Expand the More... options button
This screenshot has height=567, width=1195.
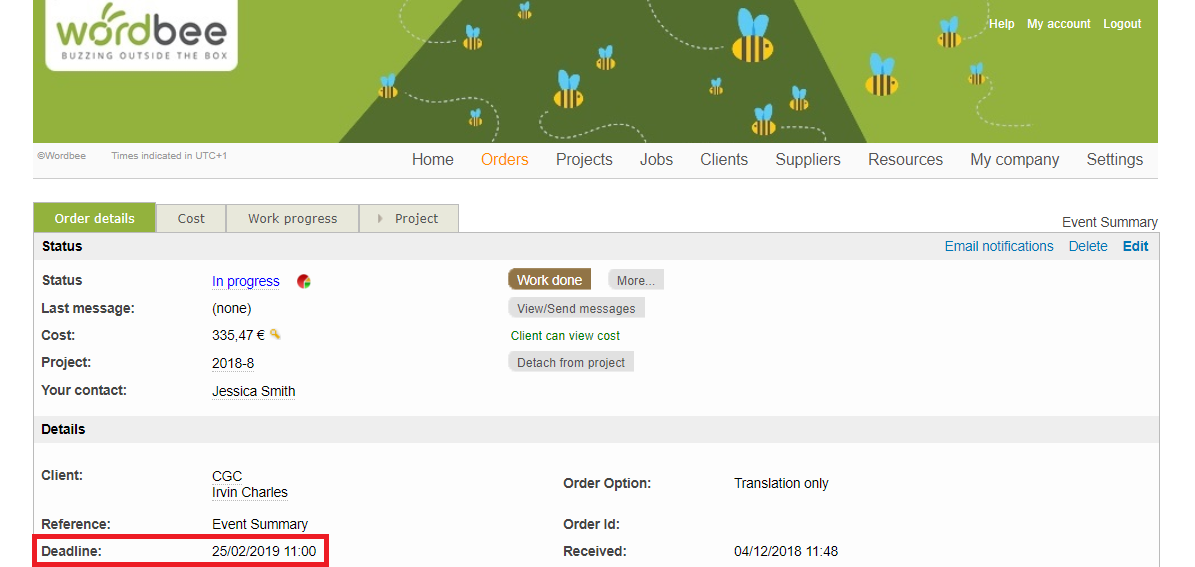[x=635, y=280]
